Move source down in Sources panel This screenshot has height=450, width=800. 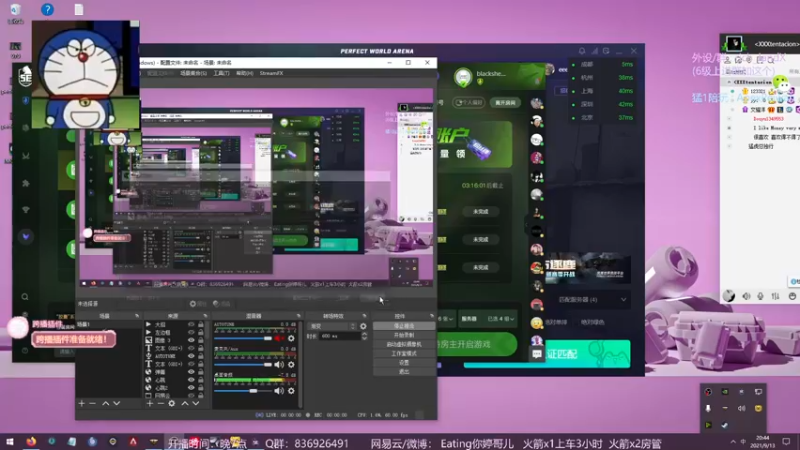(x=195, y=404)
